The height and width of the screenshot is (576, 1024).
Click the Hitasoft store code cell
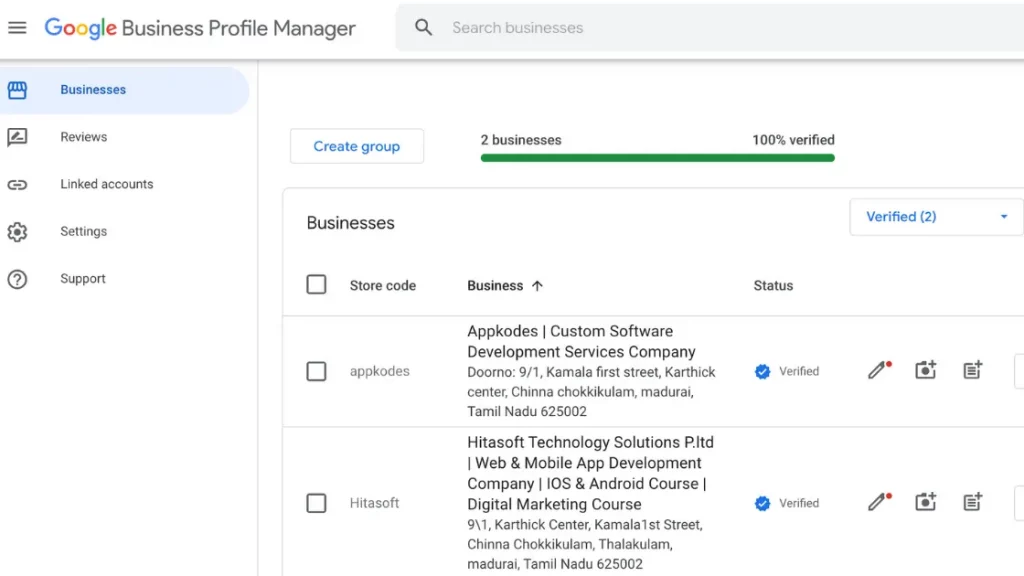coord(374,503)
